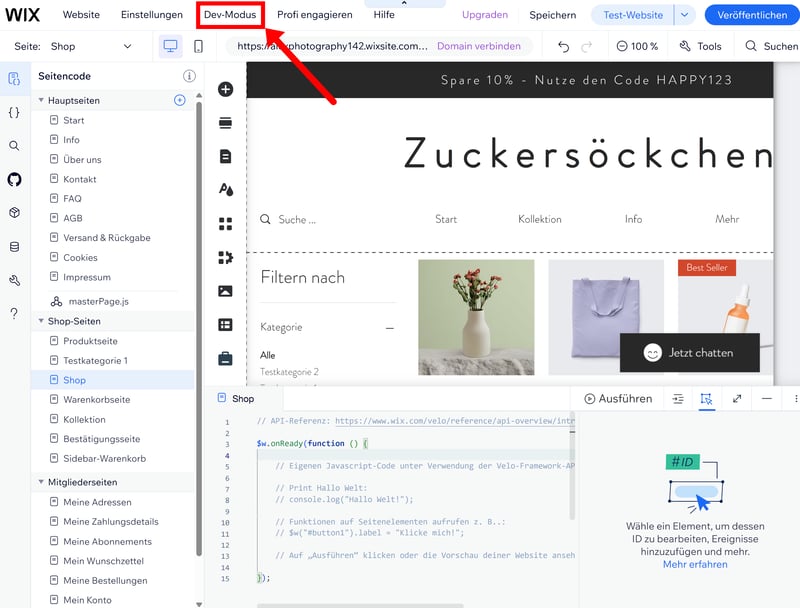800x608 pixels.
Task: Open the Hilfe menu
Action: [x=384, y=15]
